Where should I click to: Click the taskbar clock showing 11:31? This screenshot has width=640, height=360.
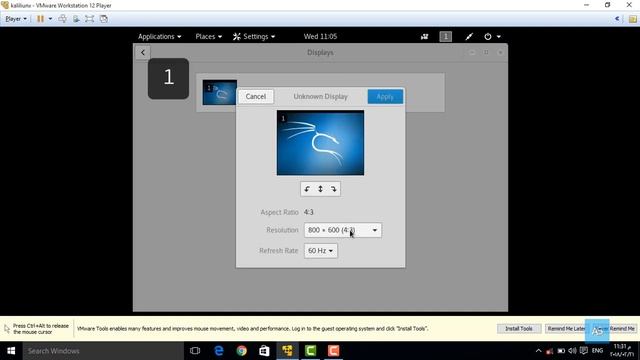tap(622, 351)
